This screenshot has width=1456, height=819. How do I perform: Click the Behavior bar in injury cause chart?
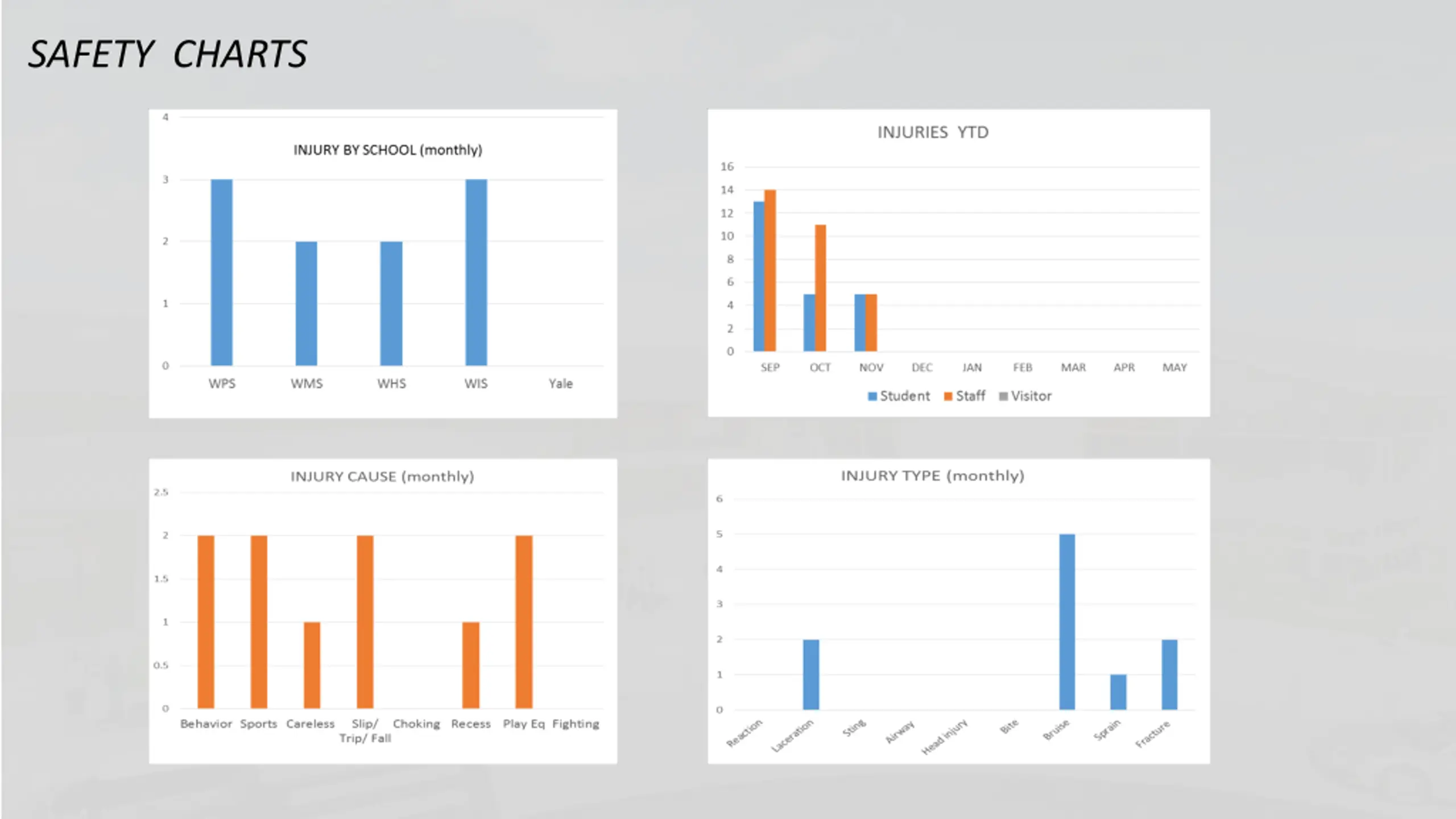(206, 622)
